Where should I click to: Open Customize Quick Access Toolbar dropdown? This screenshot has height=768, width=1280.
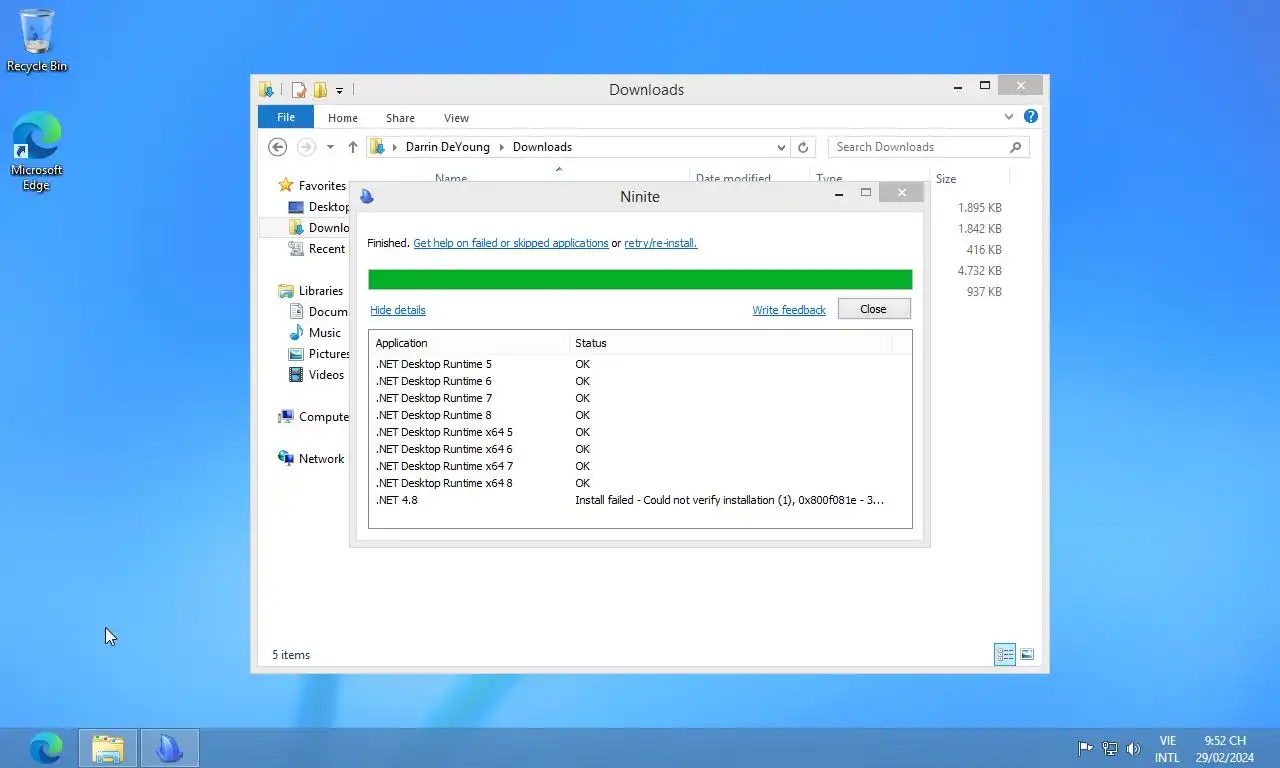340,91
